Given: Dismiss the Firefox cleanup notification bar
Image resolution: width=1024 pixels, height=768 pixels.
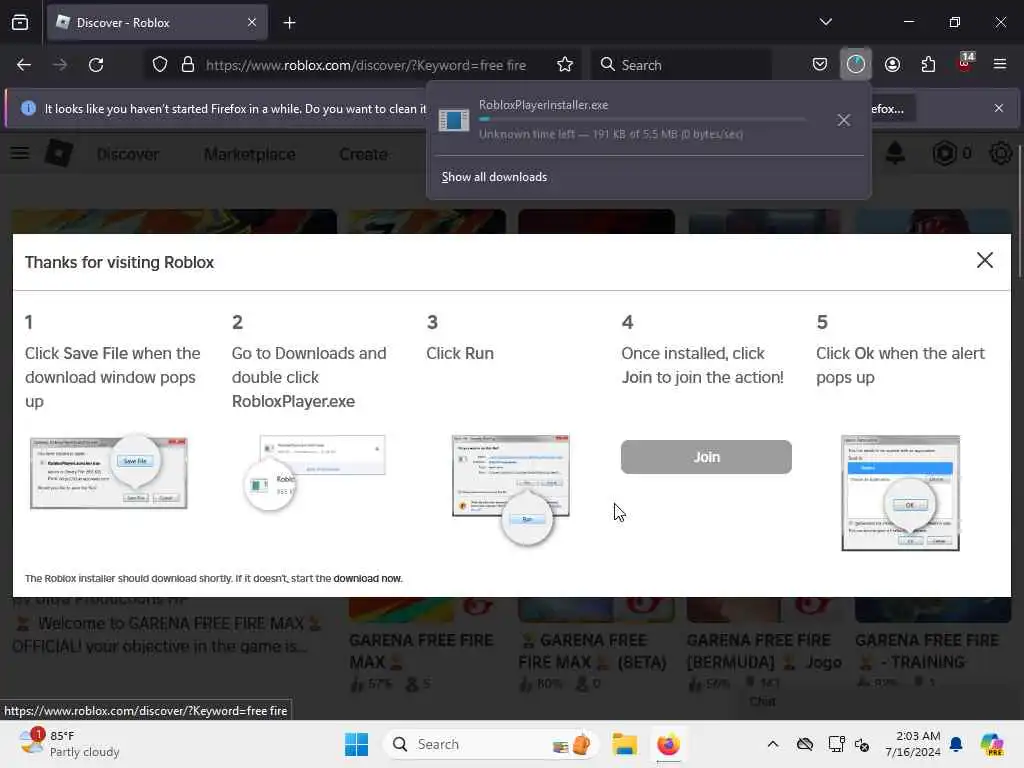Looking at the screenshot, I should click(999, 108).
